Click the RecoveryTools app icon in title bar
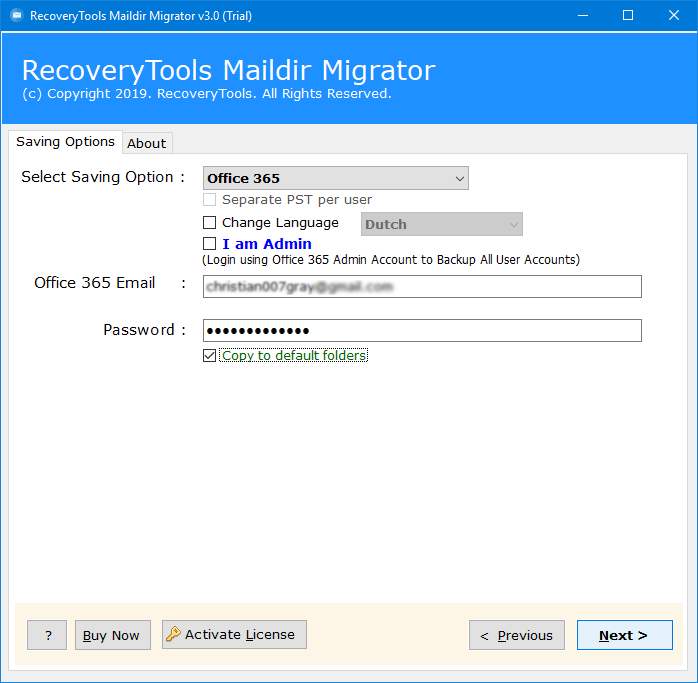 click(x=17, y=16)
